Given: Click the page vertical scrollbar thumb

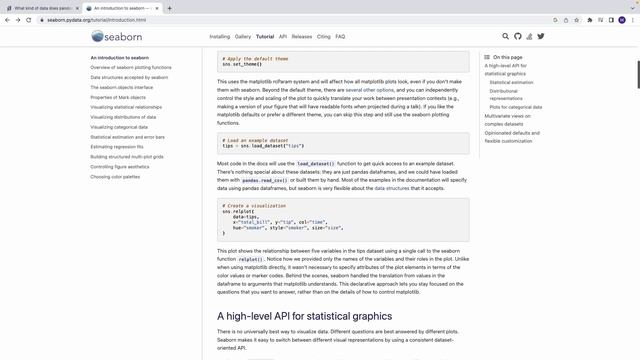Looking at the screenshot, I should (638, 74).
